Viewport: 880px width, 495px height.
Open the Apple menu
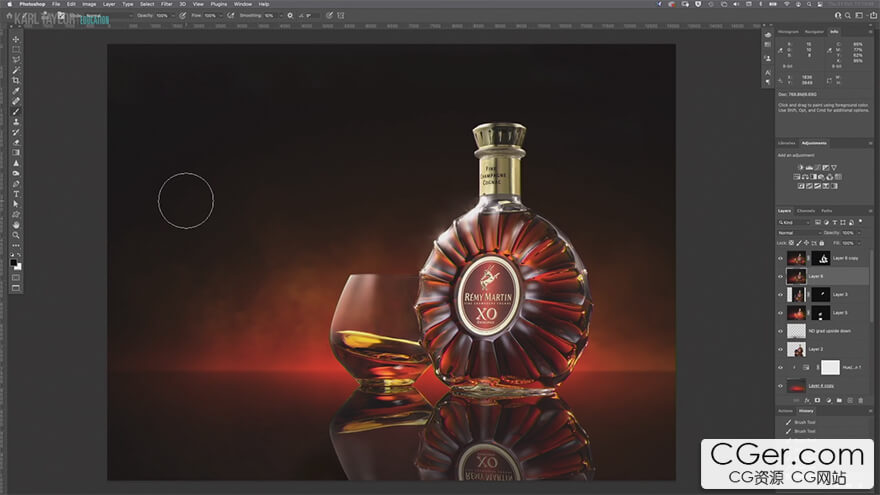tap(8, 4)
